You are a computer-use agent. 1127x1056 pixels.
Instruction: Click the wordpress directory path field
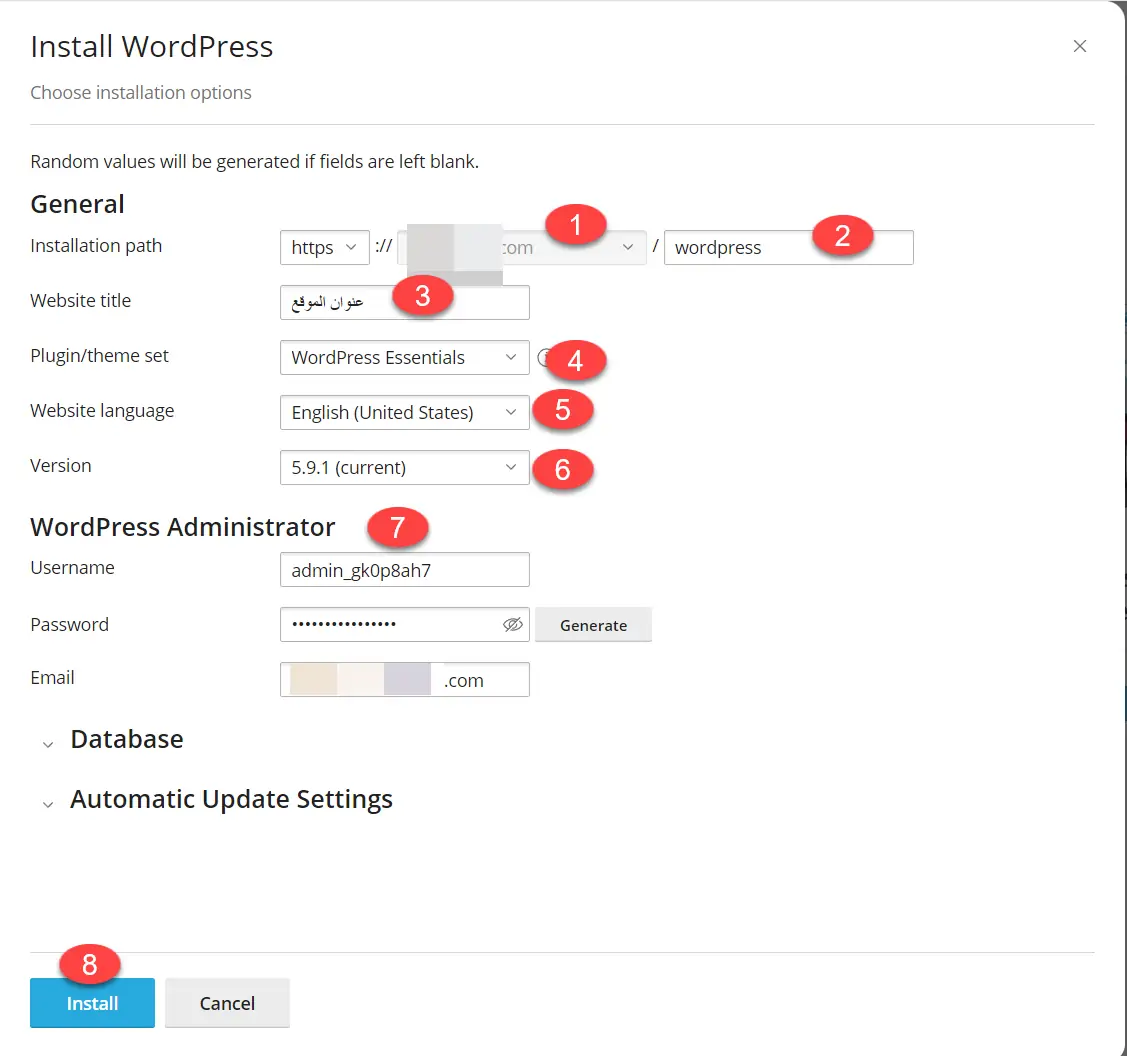click(788, 247)
